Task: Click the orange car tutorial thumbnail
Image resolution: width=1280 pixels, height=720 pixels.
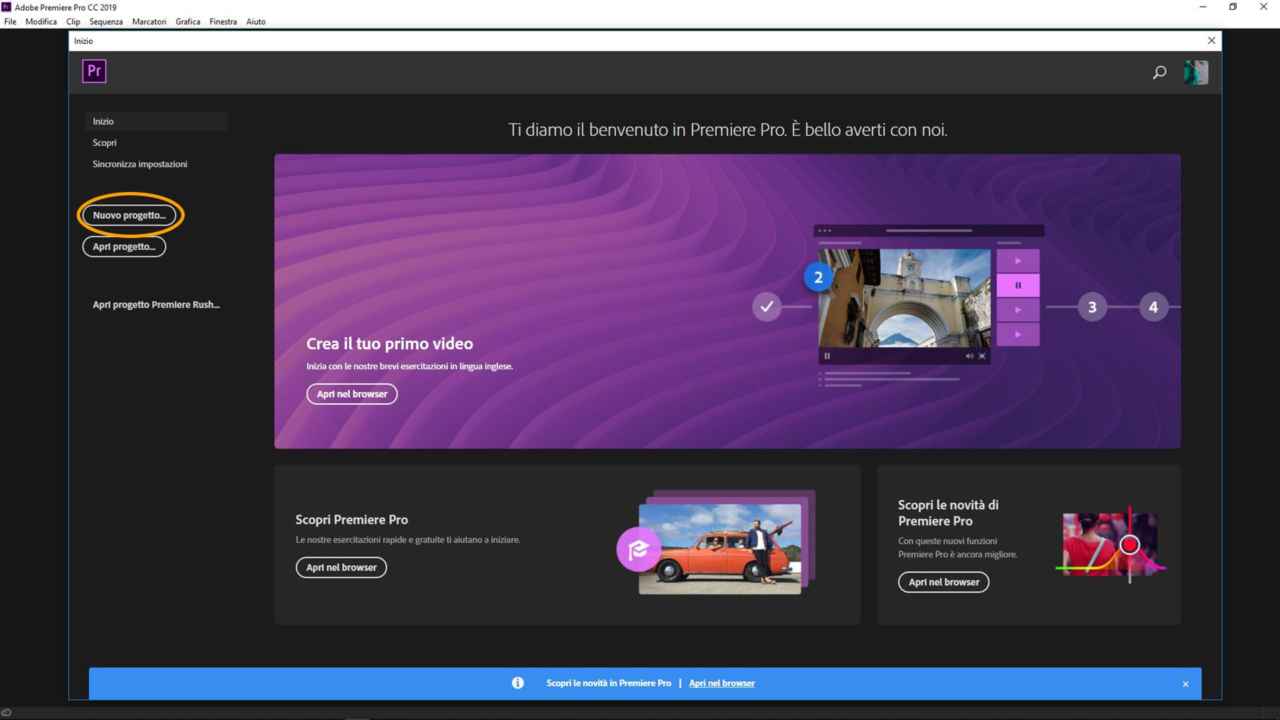Action: click(720, 548)
